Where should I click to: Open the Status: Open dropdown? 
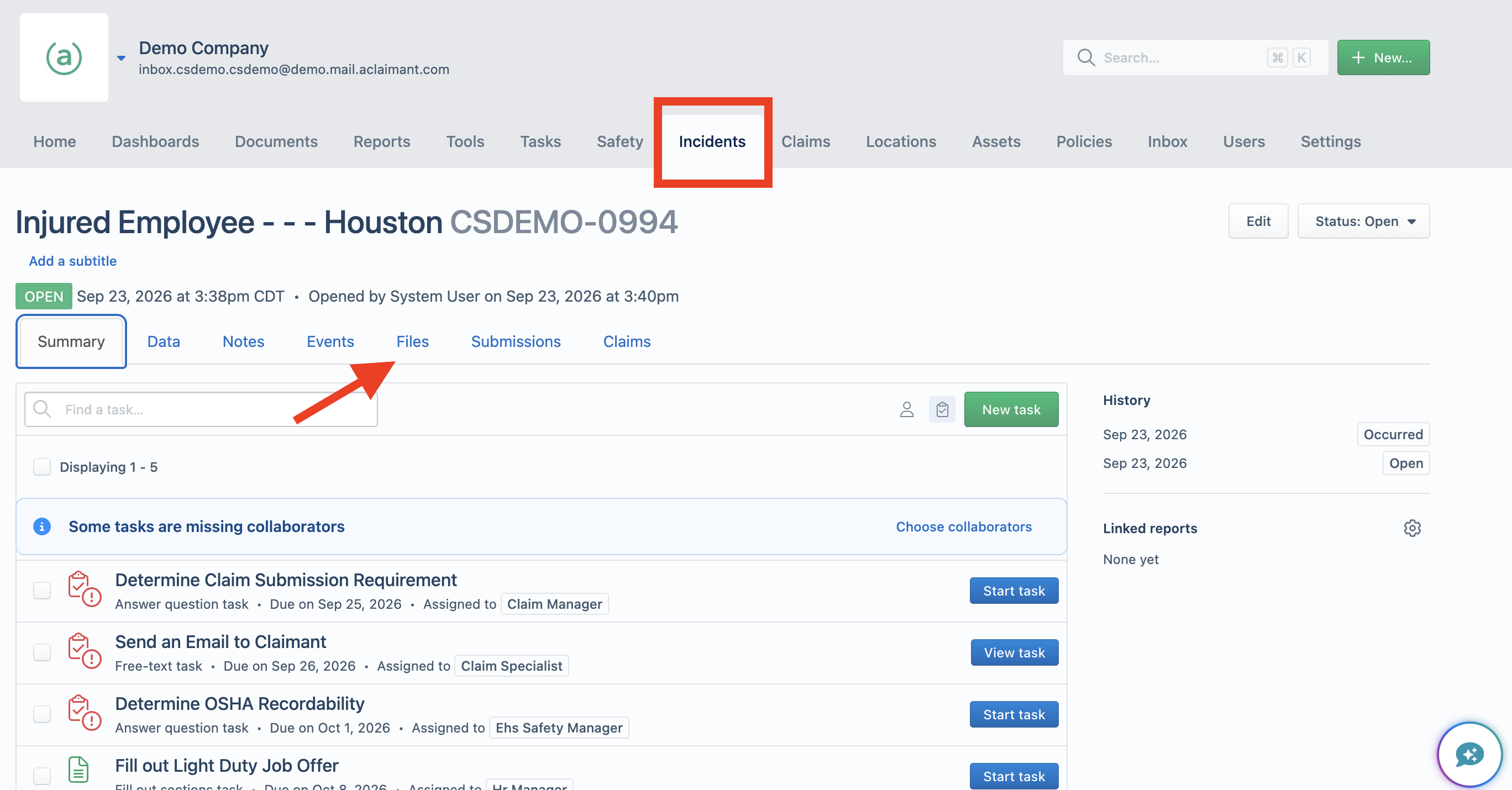pos(1363,222)
